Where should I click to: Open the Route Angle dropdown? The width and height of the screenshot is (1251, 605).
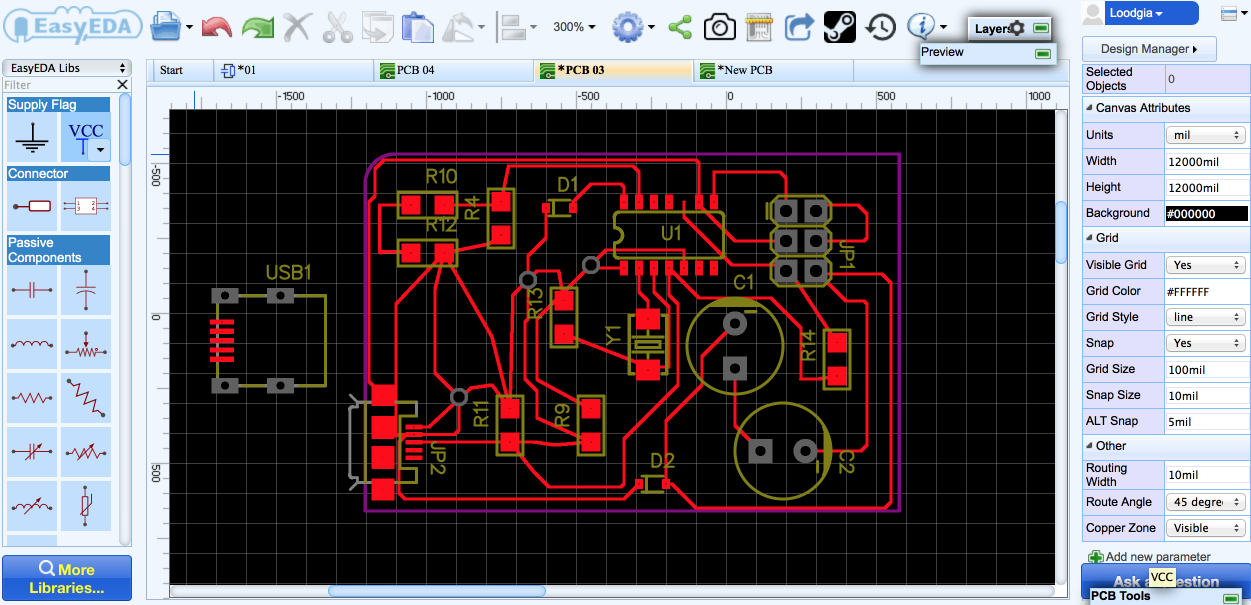click(1206, 502)
